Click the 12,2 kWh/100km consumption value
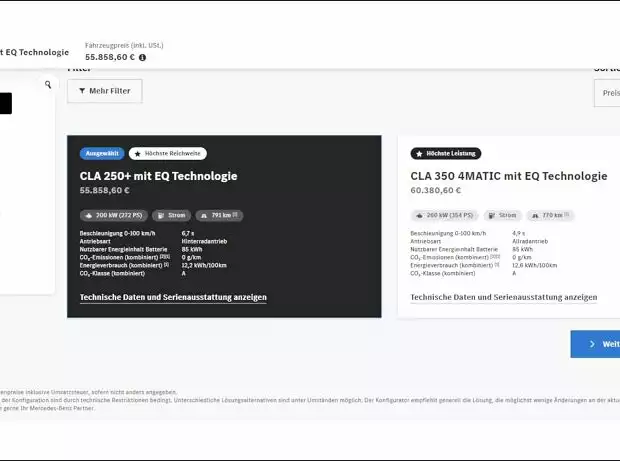Screen dimensions: 620x461 [204, 265]
